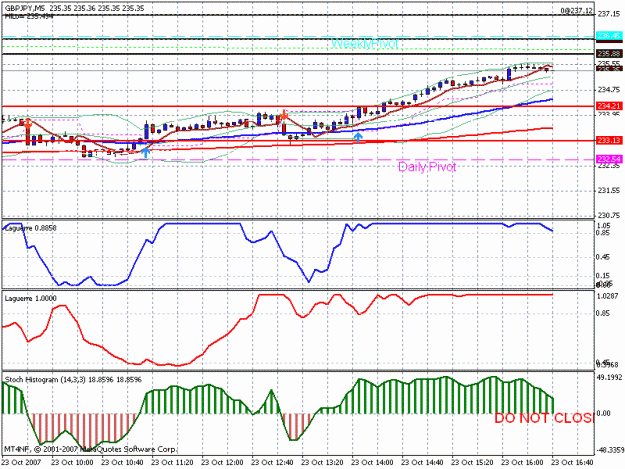Viewport: 625px width, 469px height.
Task: Click the MetaQuotes Software Corp. copyright text
Action: pyautogui.click(x=89, y=449)
